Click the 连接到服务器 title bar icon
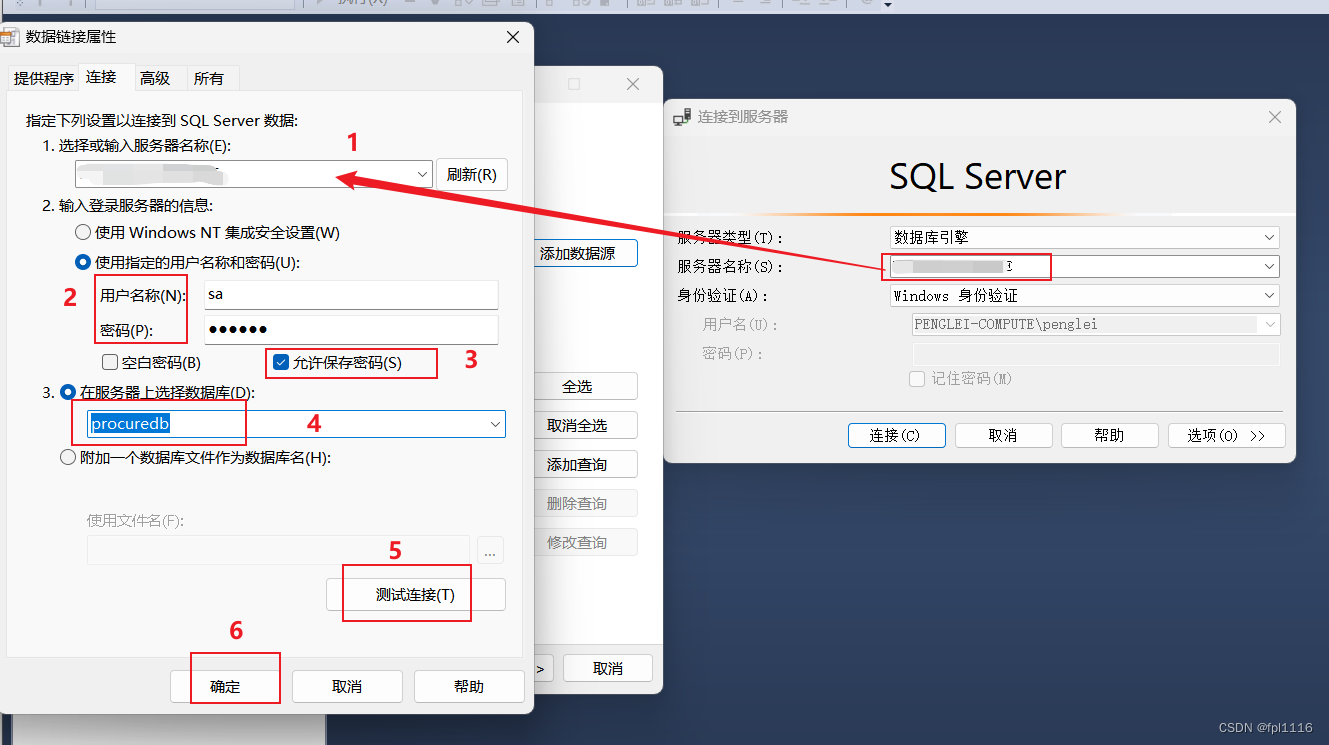The height and width of the screenshot is (745, 1329). coord(682,117)
